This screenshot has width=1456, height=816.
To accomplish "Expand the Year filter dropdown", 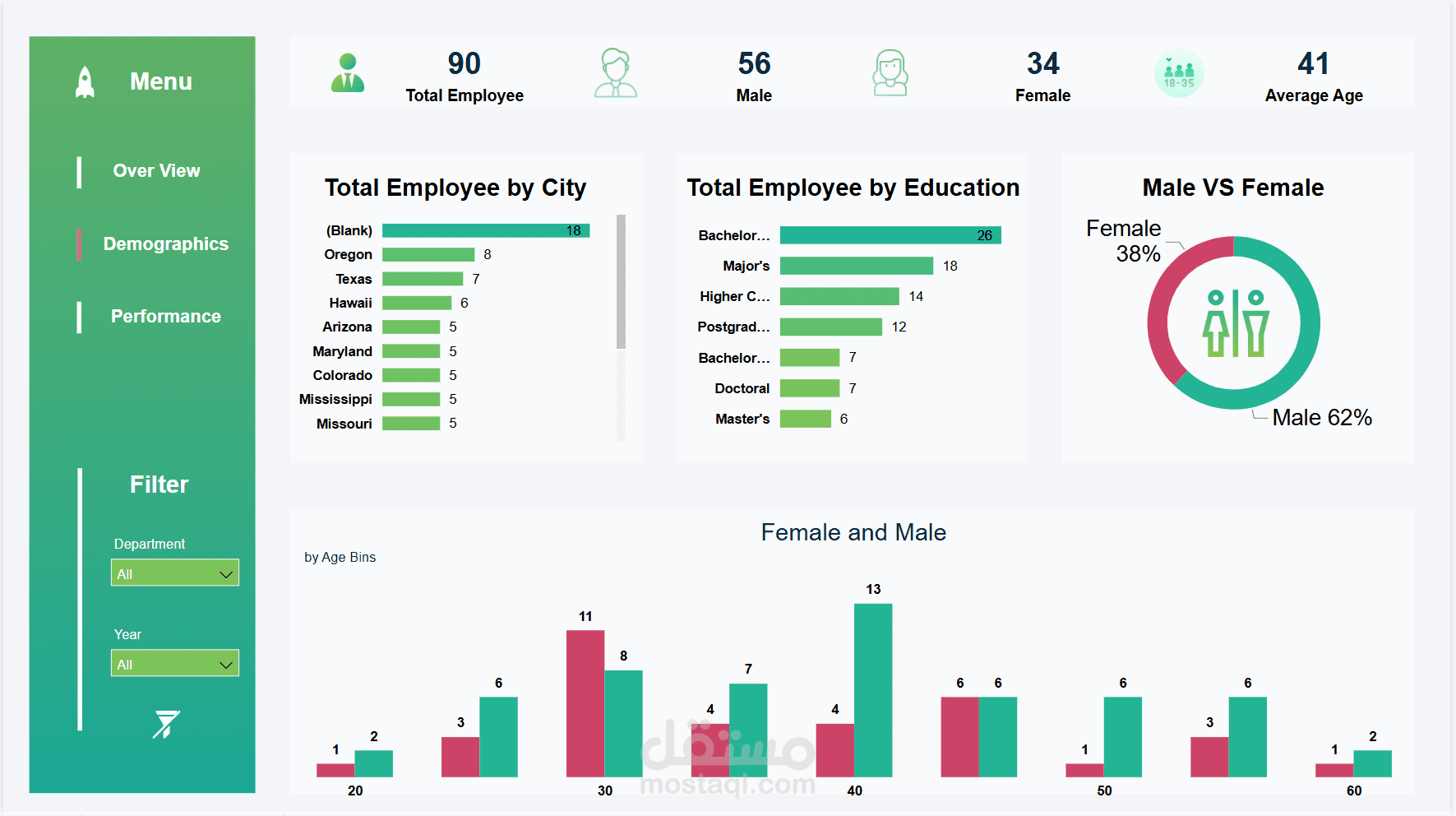I will 175,664.
